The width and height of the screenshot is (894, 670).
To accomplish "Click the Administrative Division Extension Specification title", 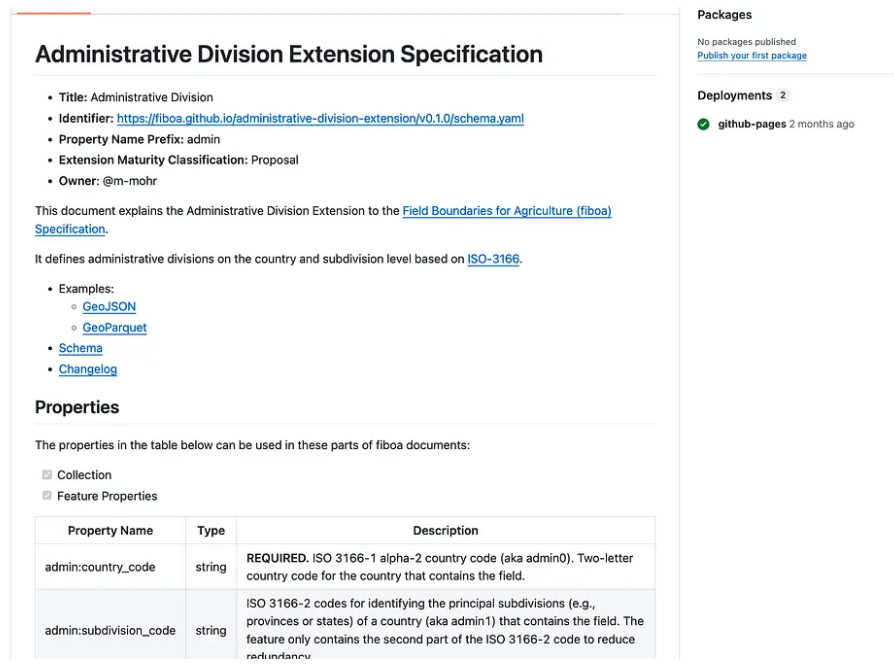I will coord(289,55).
